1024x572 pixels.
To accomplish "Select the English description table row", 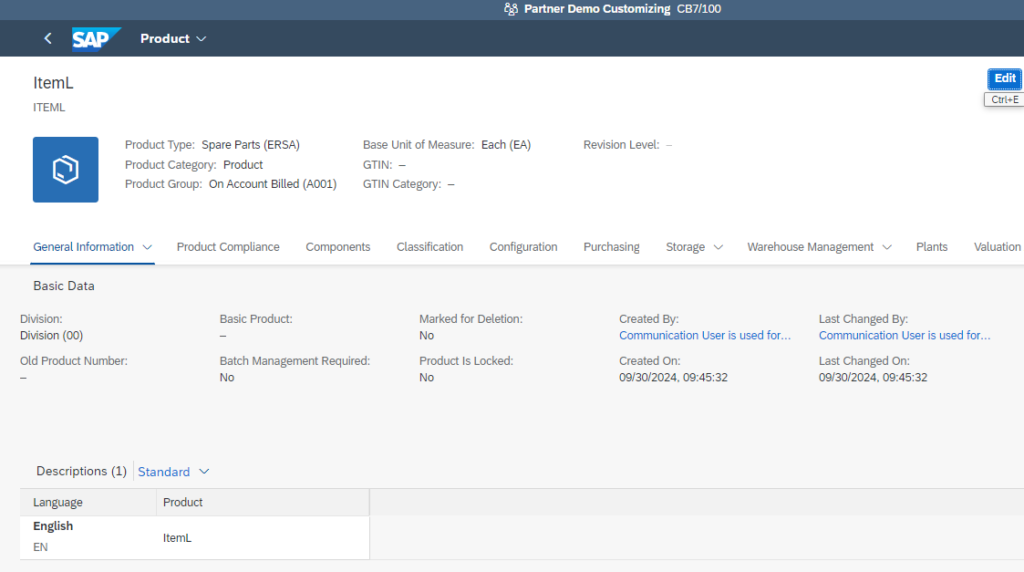I will click(194, 537).
